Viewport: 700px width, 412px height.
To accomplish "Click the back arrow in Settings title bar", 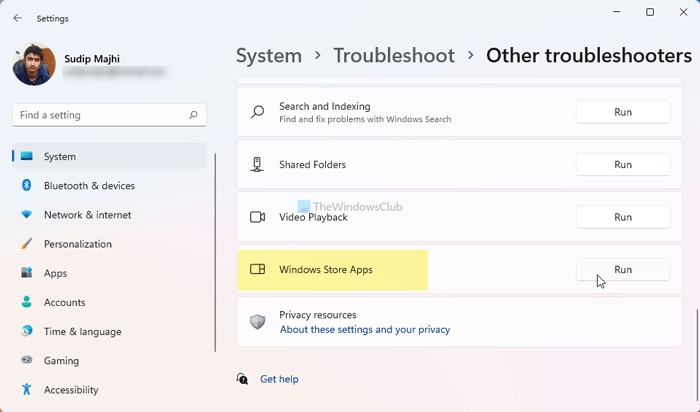I will click(17, 18).
